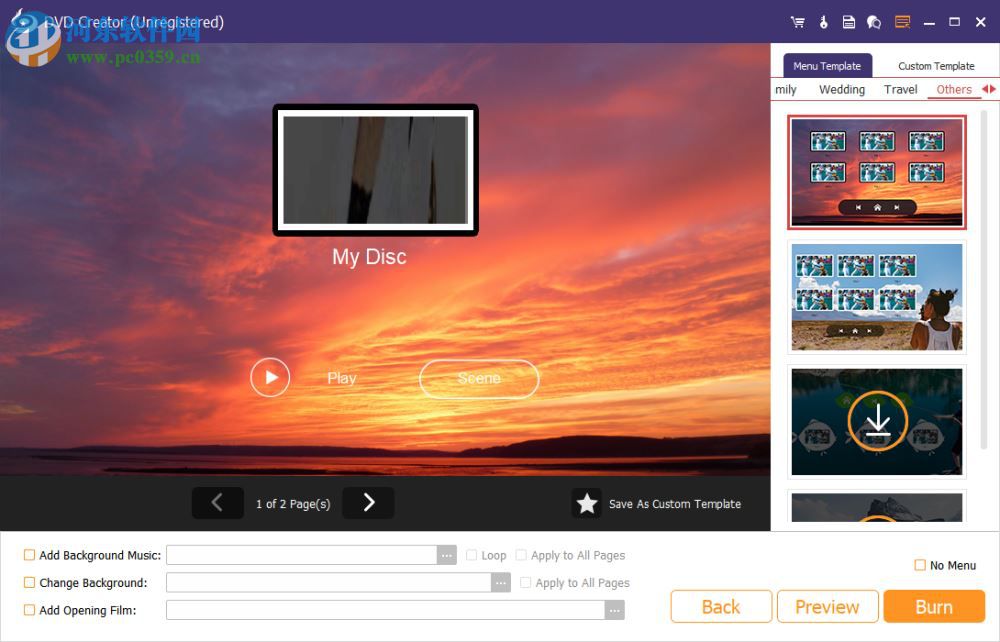Viewport: 1000px width, 642px height.
Task: Go to the next menu page
Action: 368,503
